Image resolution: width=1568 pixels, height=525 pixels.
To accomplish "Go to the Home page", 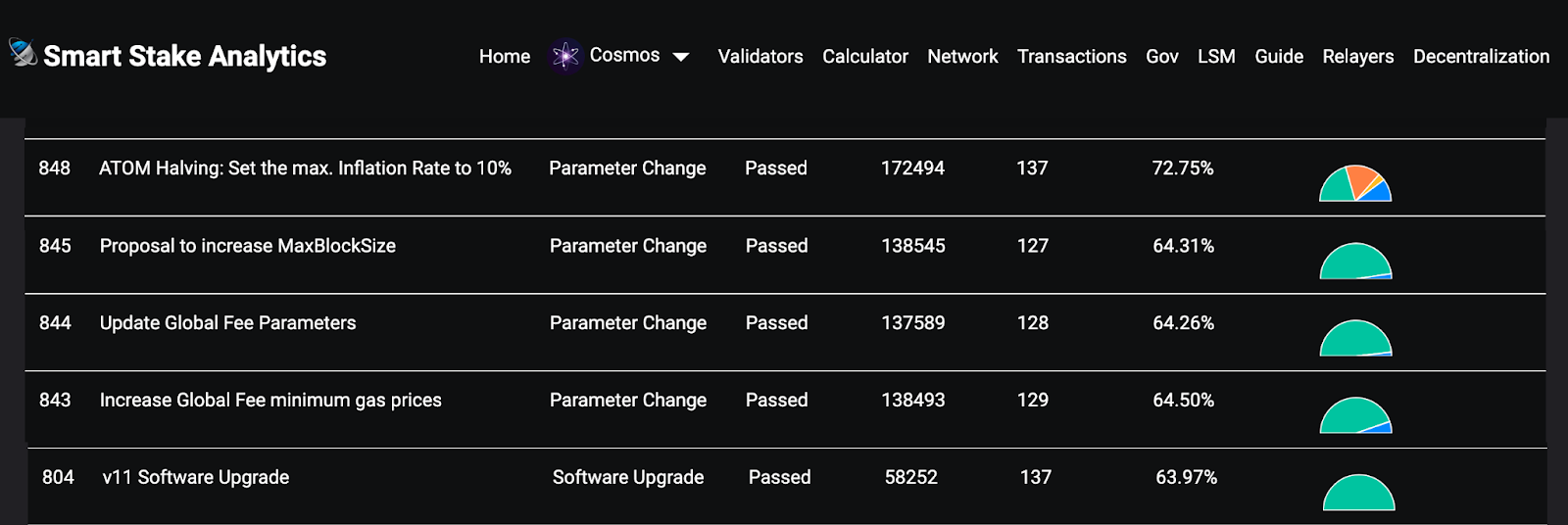I will pyautogui.click(x=505, y=57).
